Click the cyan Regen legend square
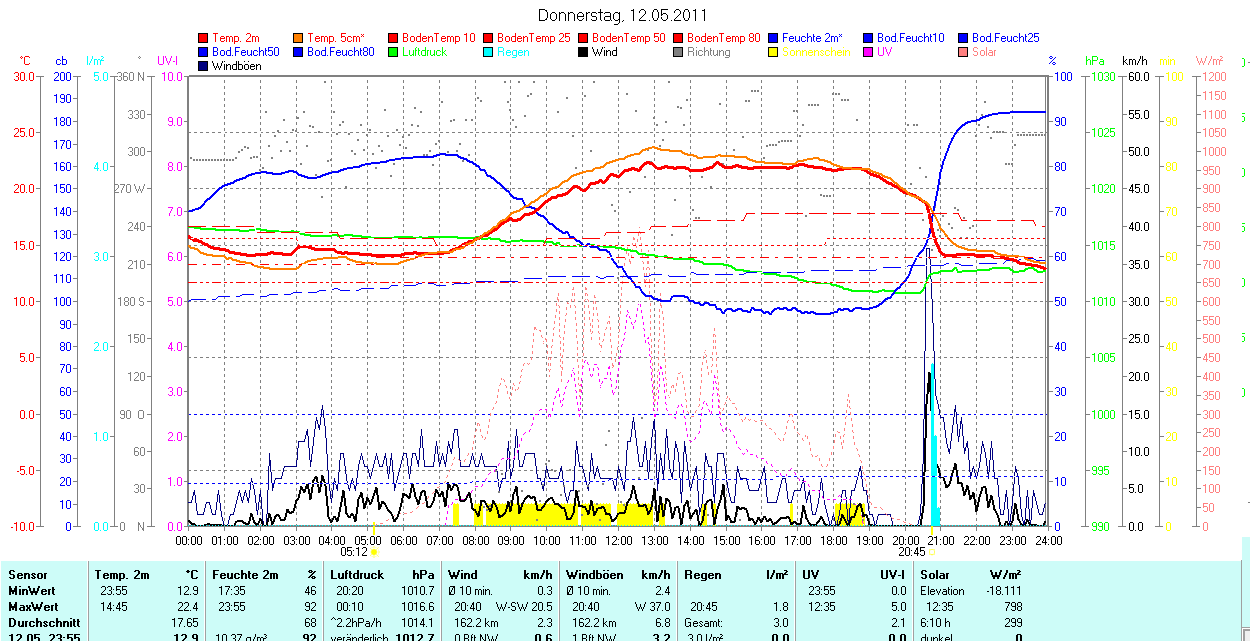Image resolution: width=1250 pixels, height=641 pixels. (489, 52)
